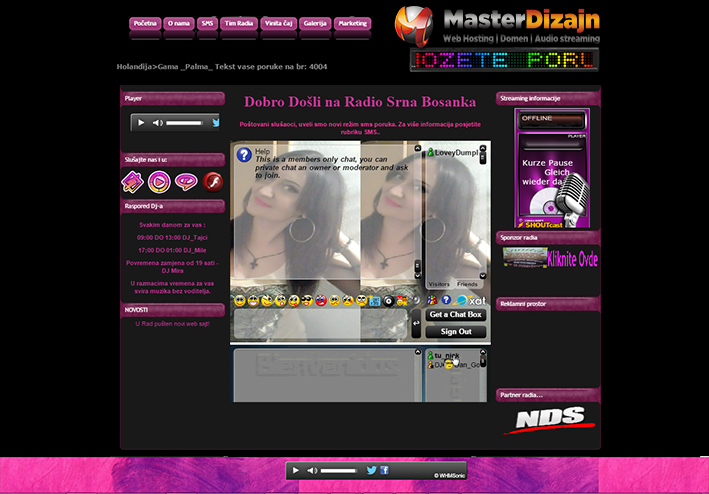Click the OFFLINE status indicator

(x=552, y=120)
